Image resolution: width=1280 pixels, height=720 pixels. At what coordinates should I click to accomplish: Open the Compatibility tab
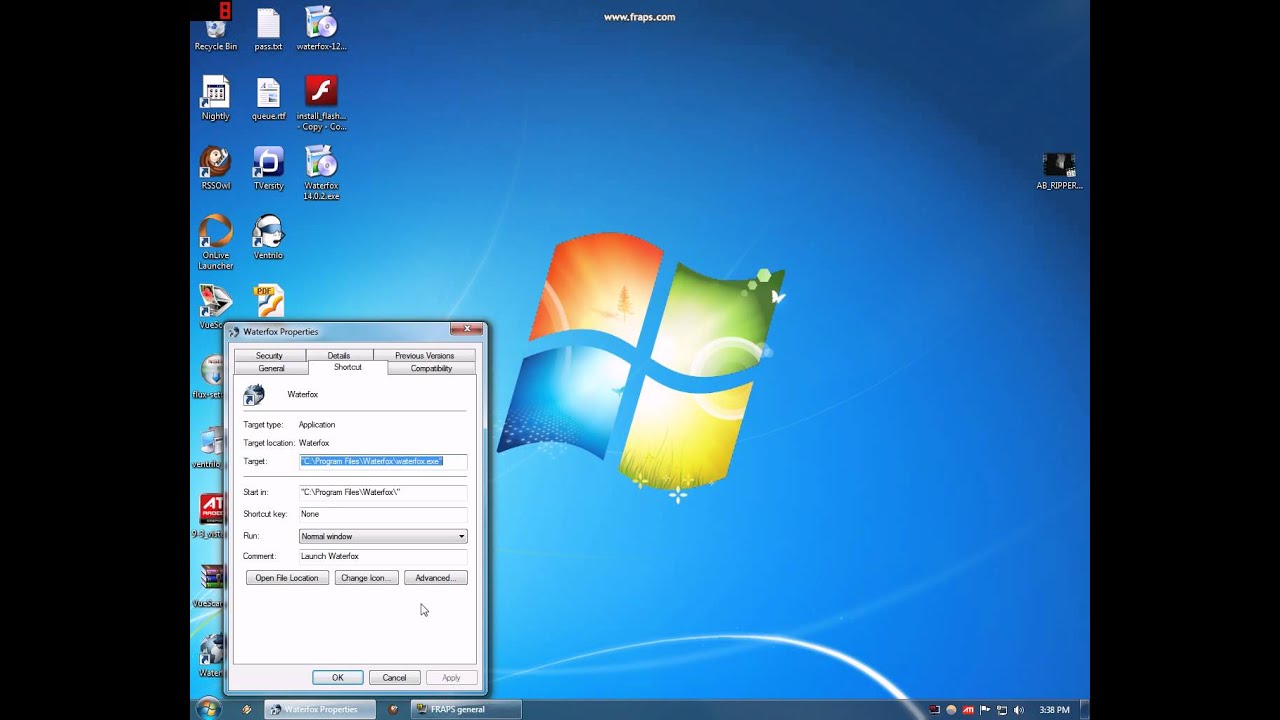tap(431, 368)
